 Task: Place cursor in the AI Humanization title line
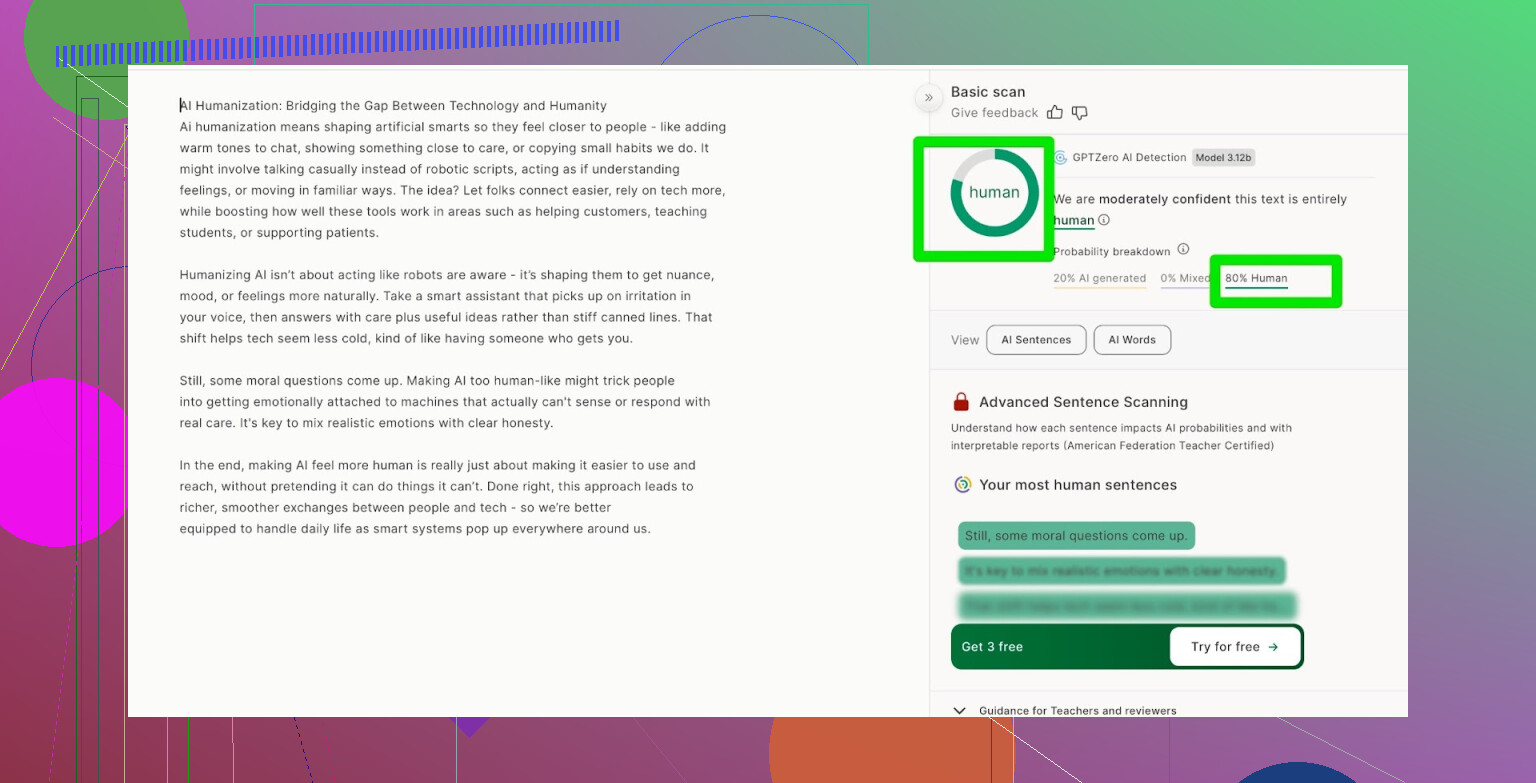393,106
